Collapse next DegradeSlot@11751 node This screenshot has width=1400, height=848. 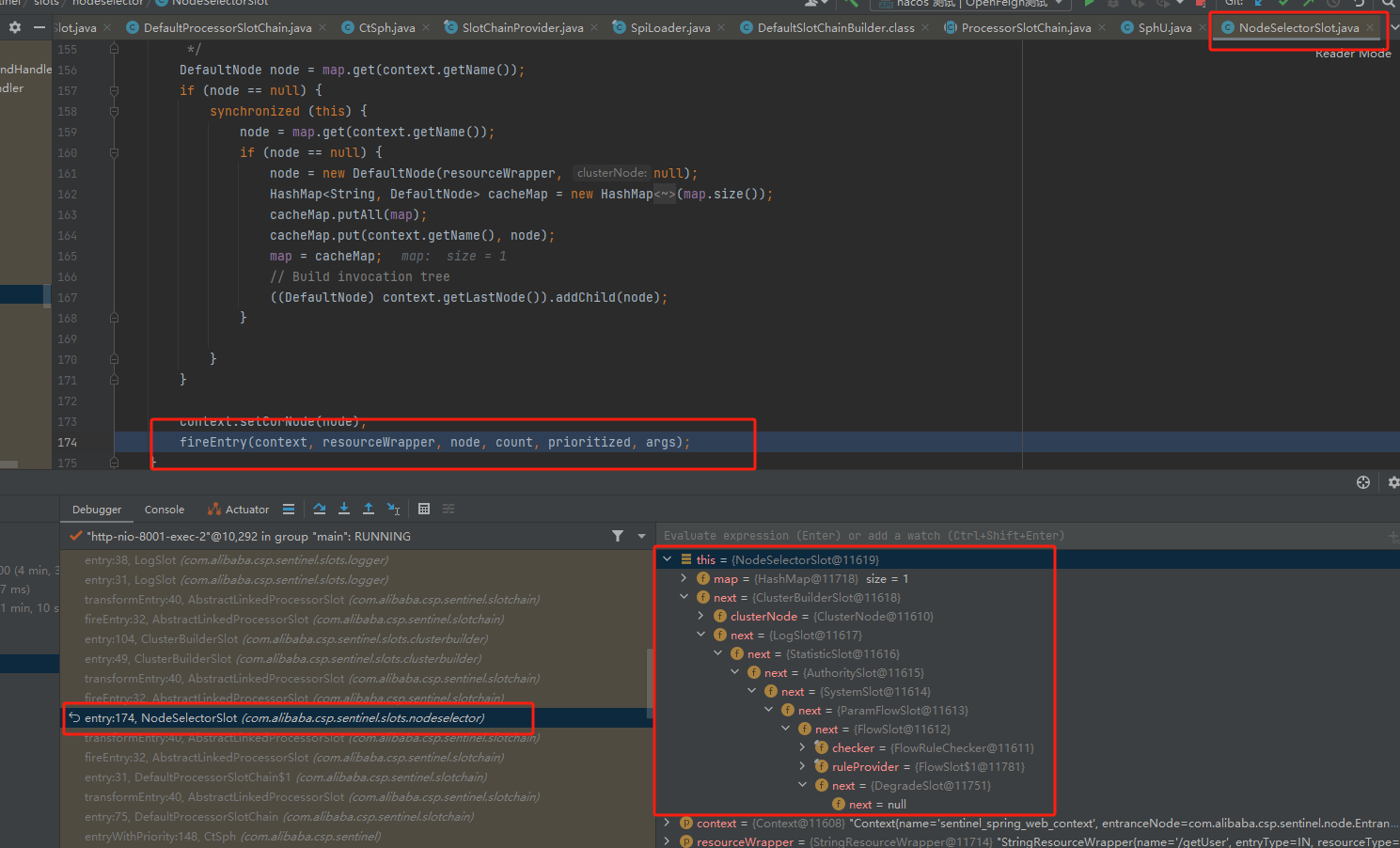[803, 785]
